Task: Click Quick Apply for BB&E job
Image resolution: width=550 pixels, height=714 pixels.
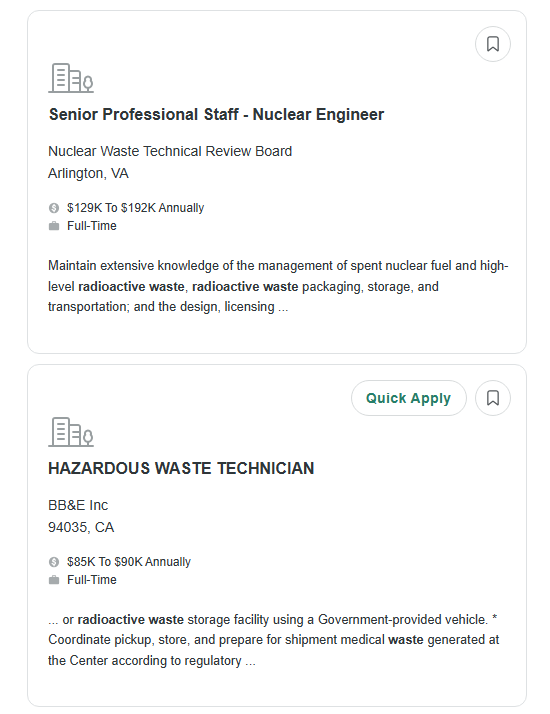Action: pos(408,398)
